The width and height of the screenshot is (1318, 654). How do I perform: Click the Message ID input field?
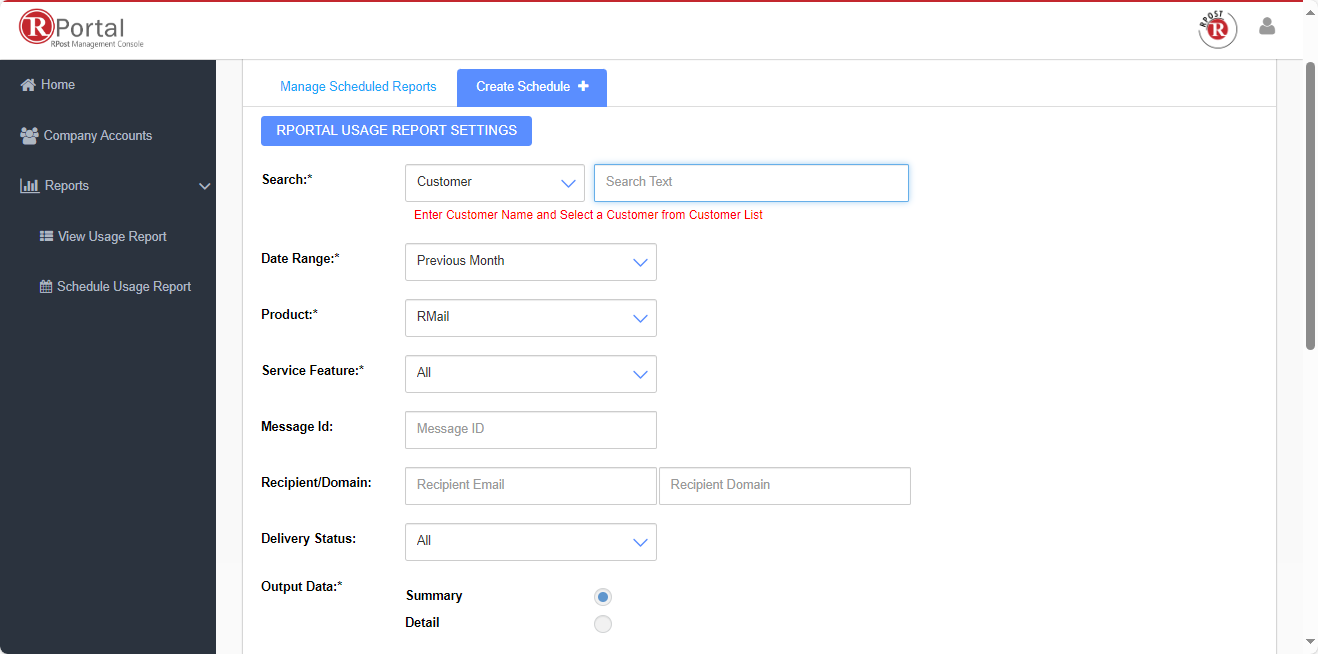pyautogui.click(x=531, y=429)
